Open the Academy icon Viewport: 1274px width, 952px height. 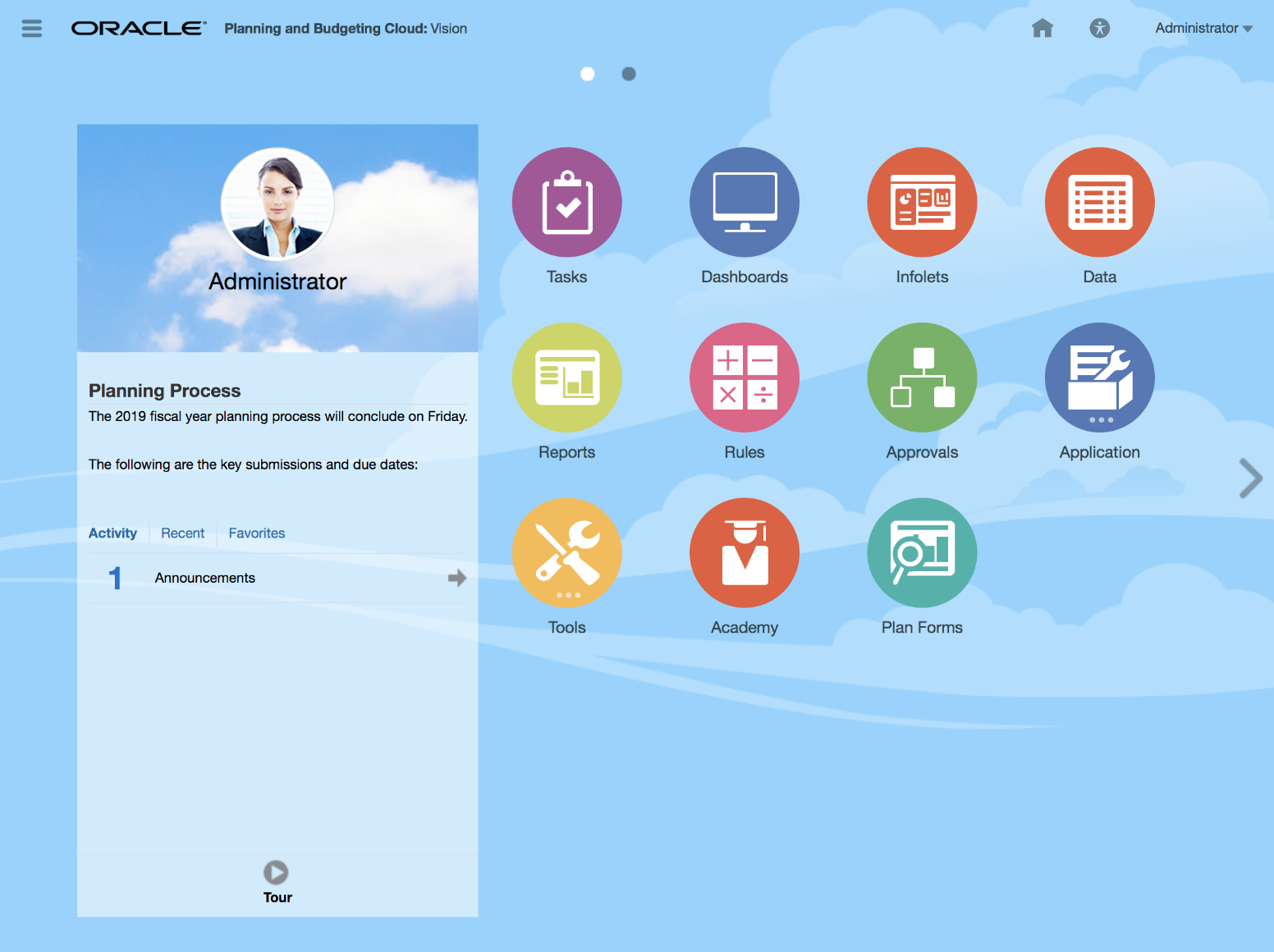pos(745,553)
